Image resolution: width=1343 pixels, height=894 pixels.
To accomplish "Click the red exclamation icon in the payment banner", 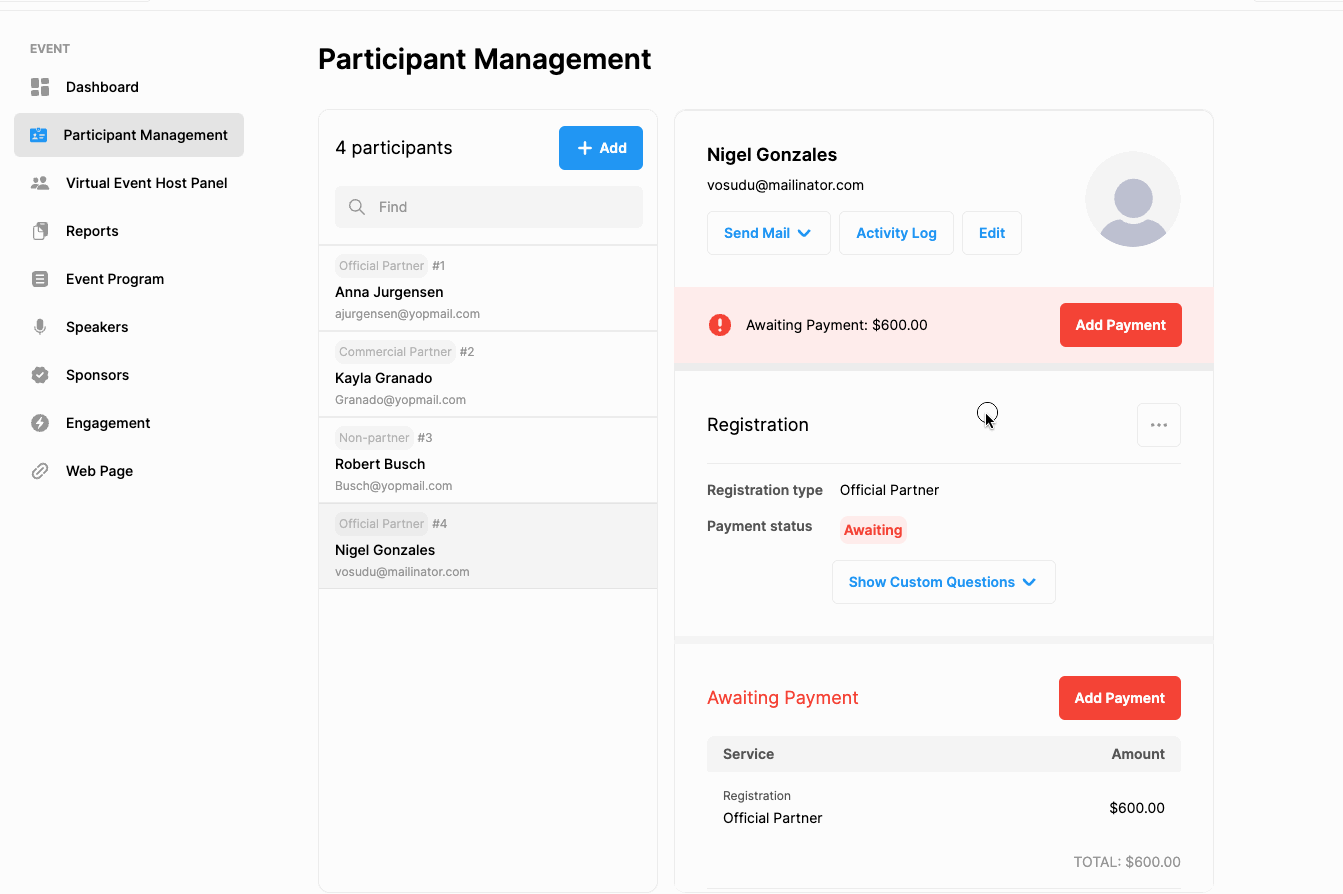I will pos(719,325).
